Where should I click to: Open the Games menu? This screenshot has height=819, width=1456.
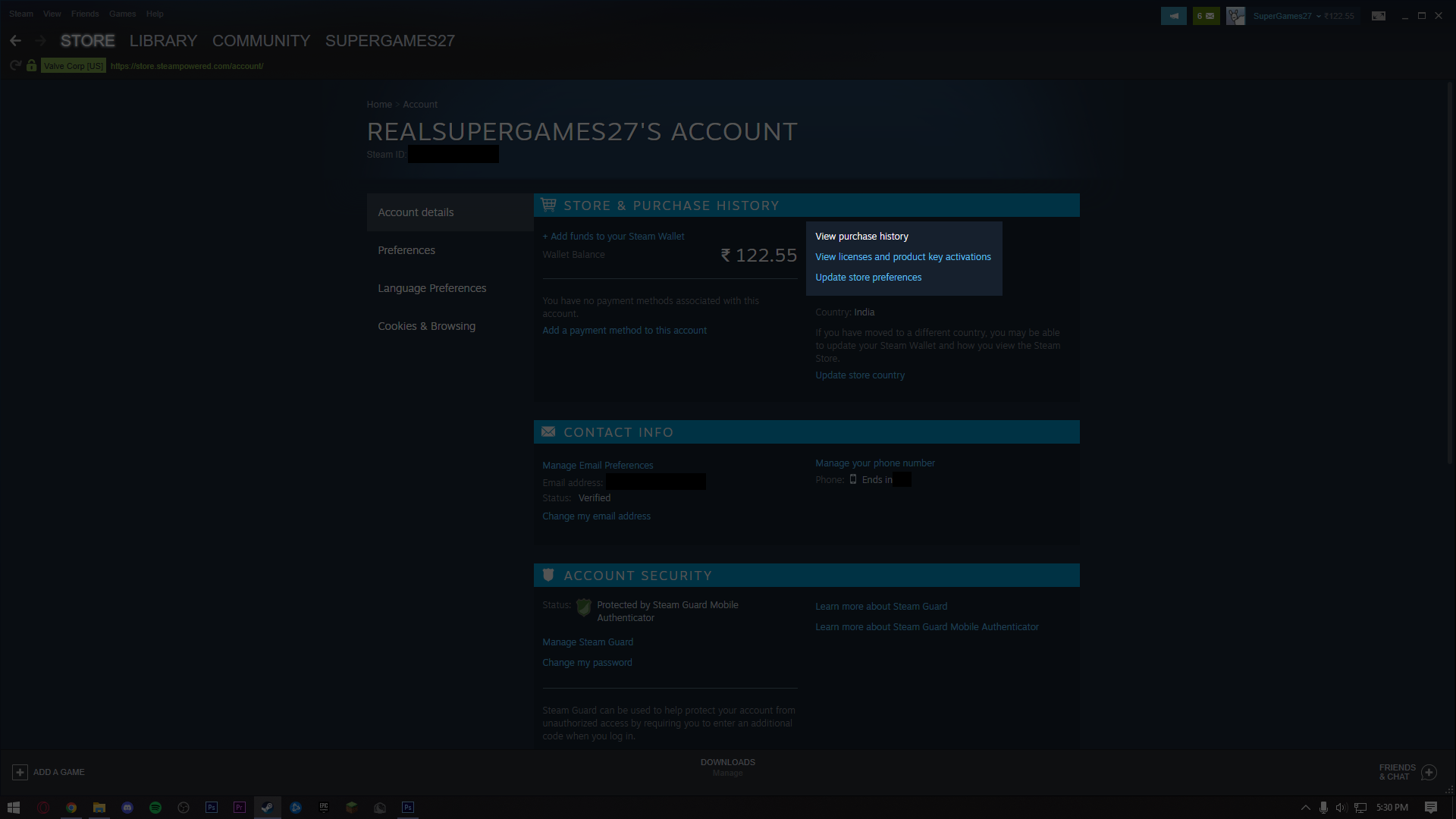(122, 14)
